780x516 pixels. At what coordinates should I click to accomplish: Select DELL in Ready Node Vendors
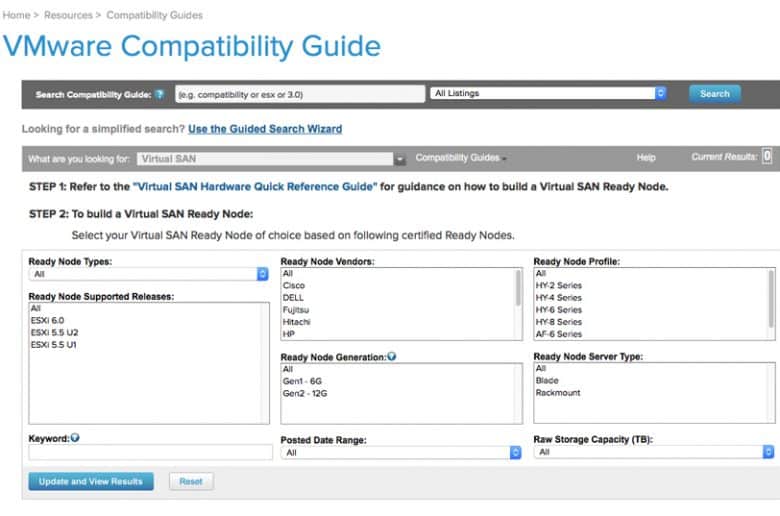click(x=293, y=298)
